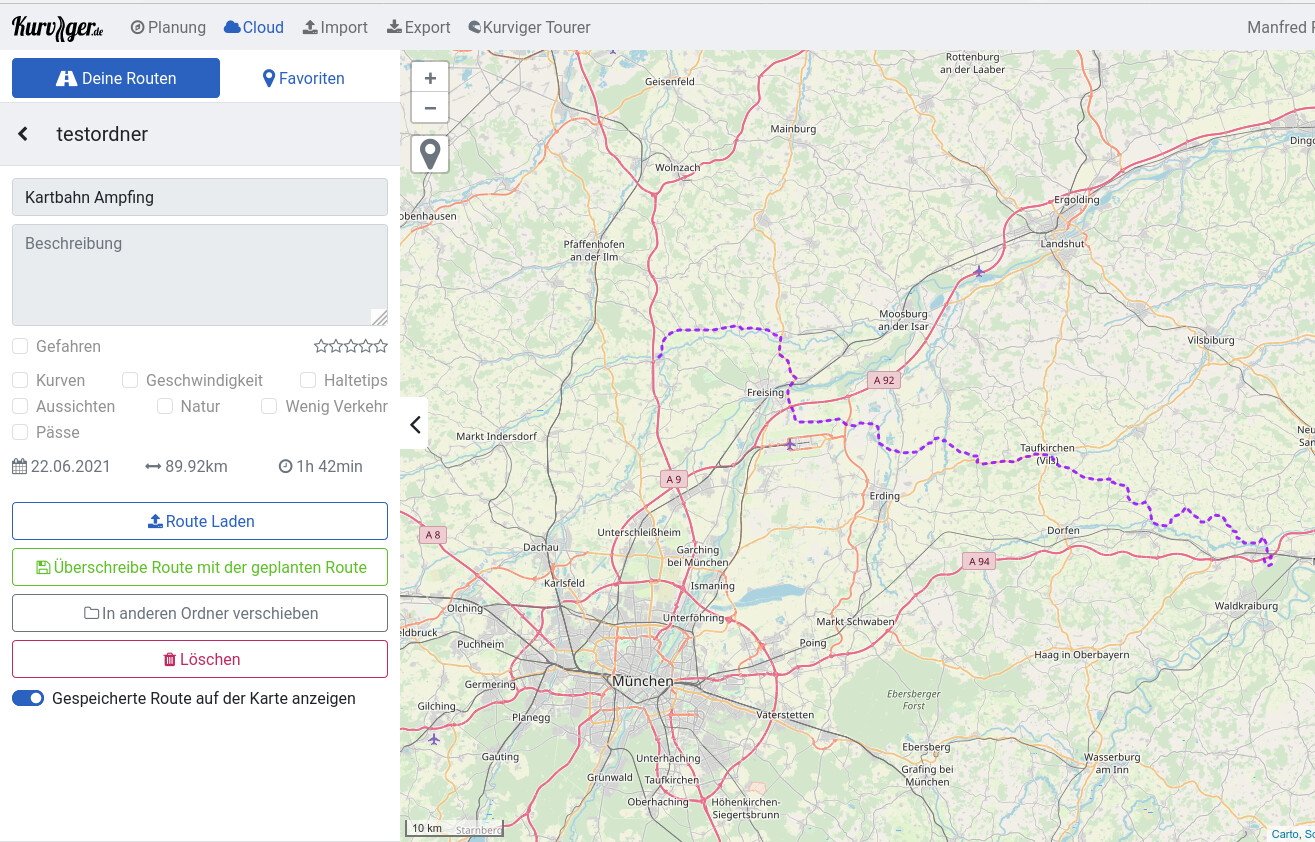Tick the Pässe checkbox
The width and height of the screenshot is (1315, 842).
tap(20, 432)
